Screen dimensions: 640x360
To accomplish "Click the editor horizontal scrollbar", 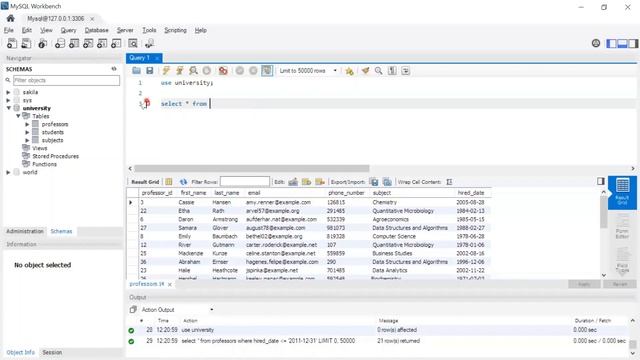I will (251, 168).
